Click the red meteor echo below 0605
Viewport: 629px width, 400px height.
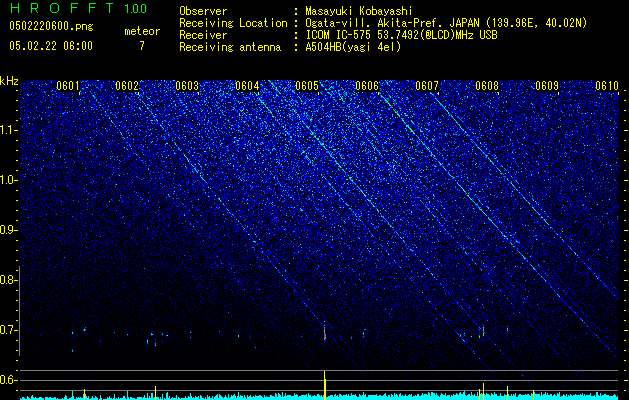click(x=325, y=335)
